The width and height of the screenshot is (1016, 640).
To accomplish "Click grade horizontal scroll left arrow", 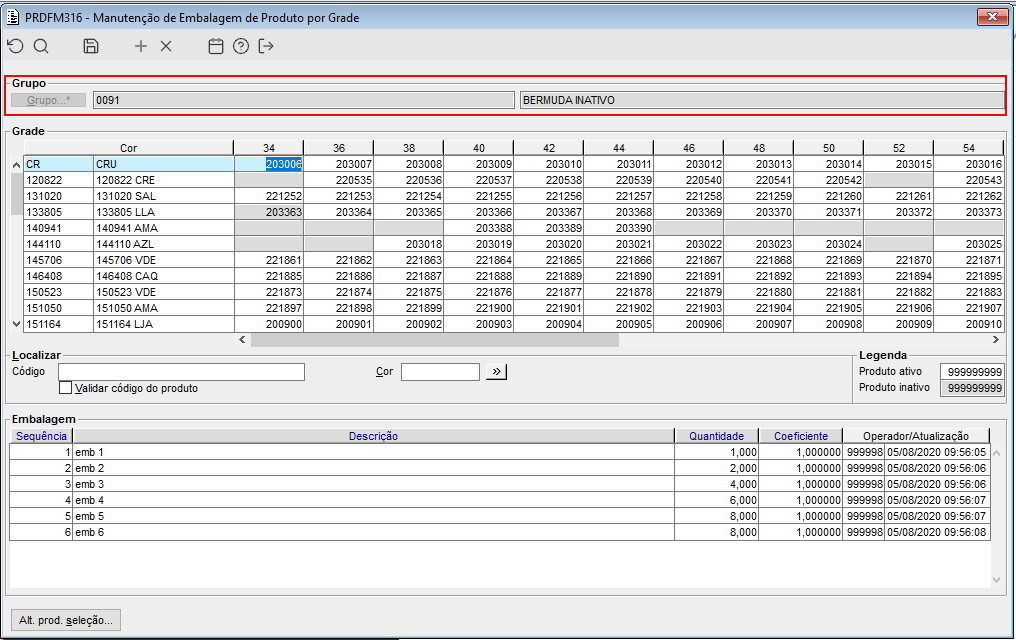I will point(242,339).
